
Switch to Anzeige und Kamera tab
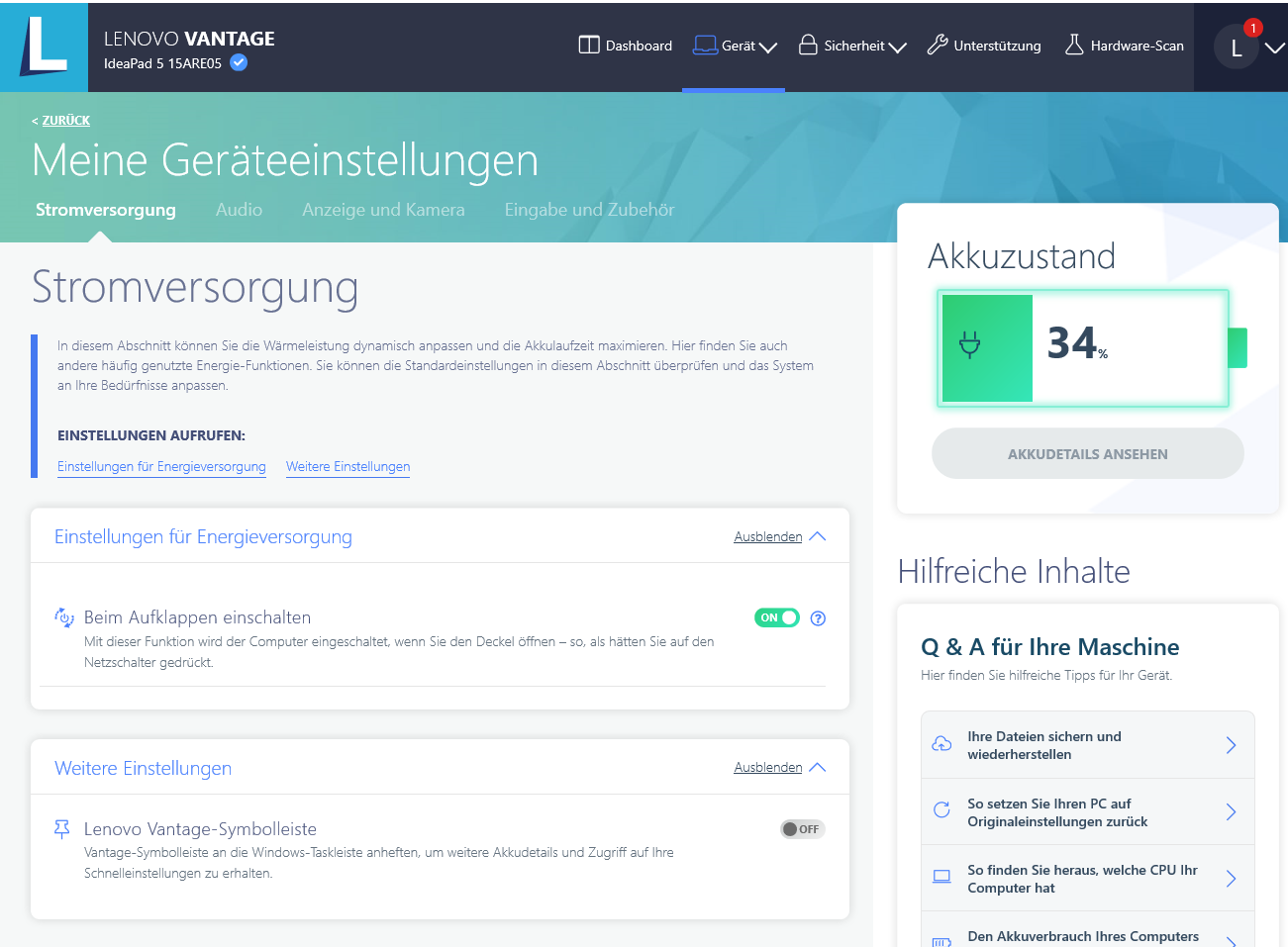pyautogui.click(x=383, y=210)
